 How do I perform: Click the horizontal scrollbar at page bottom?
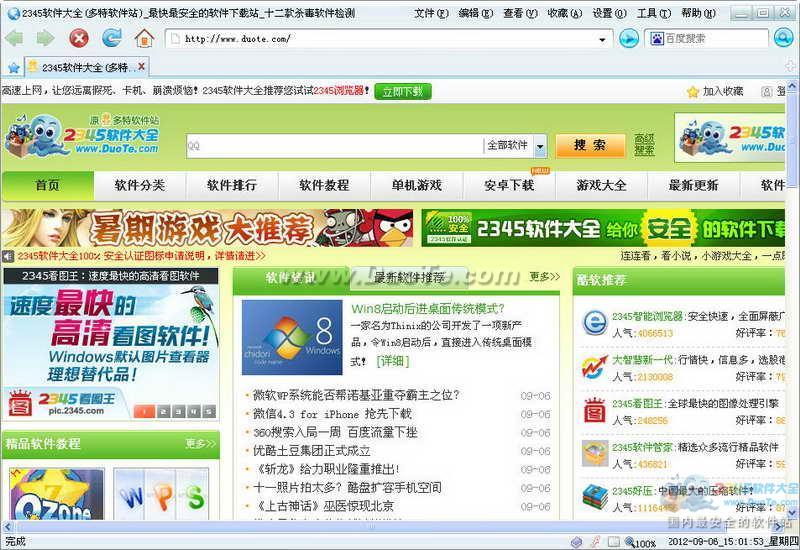tap(392, 527)
